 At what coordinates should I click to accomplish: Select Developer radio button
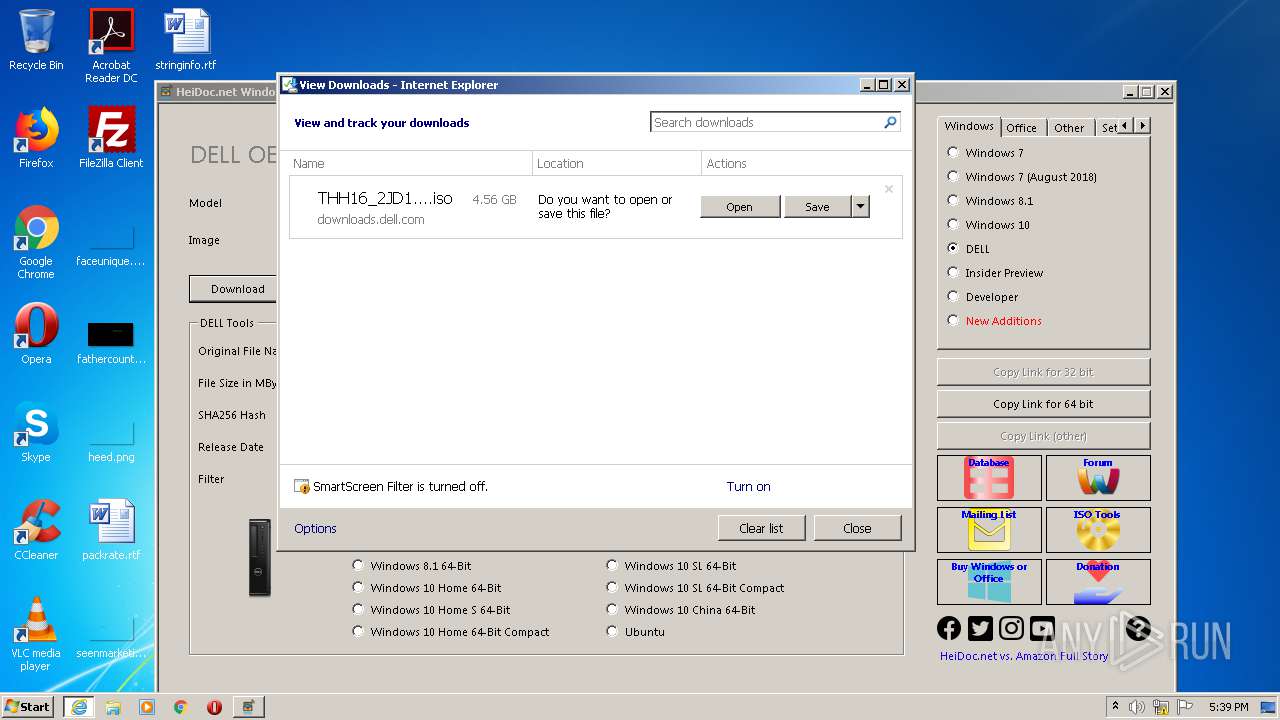953,296
